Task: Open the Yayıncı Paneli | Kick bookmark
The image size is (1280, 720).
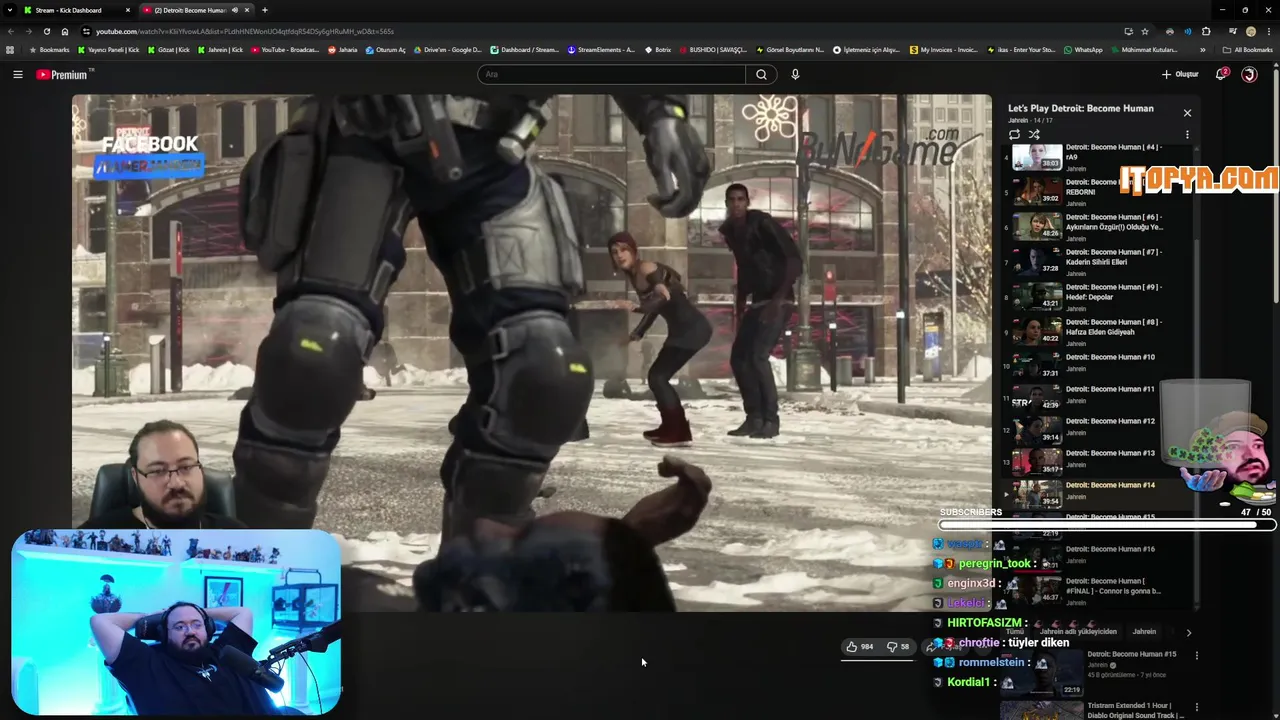Action: [109, 50]
